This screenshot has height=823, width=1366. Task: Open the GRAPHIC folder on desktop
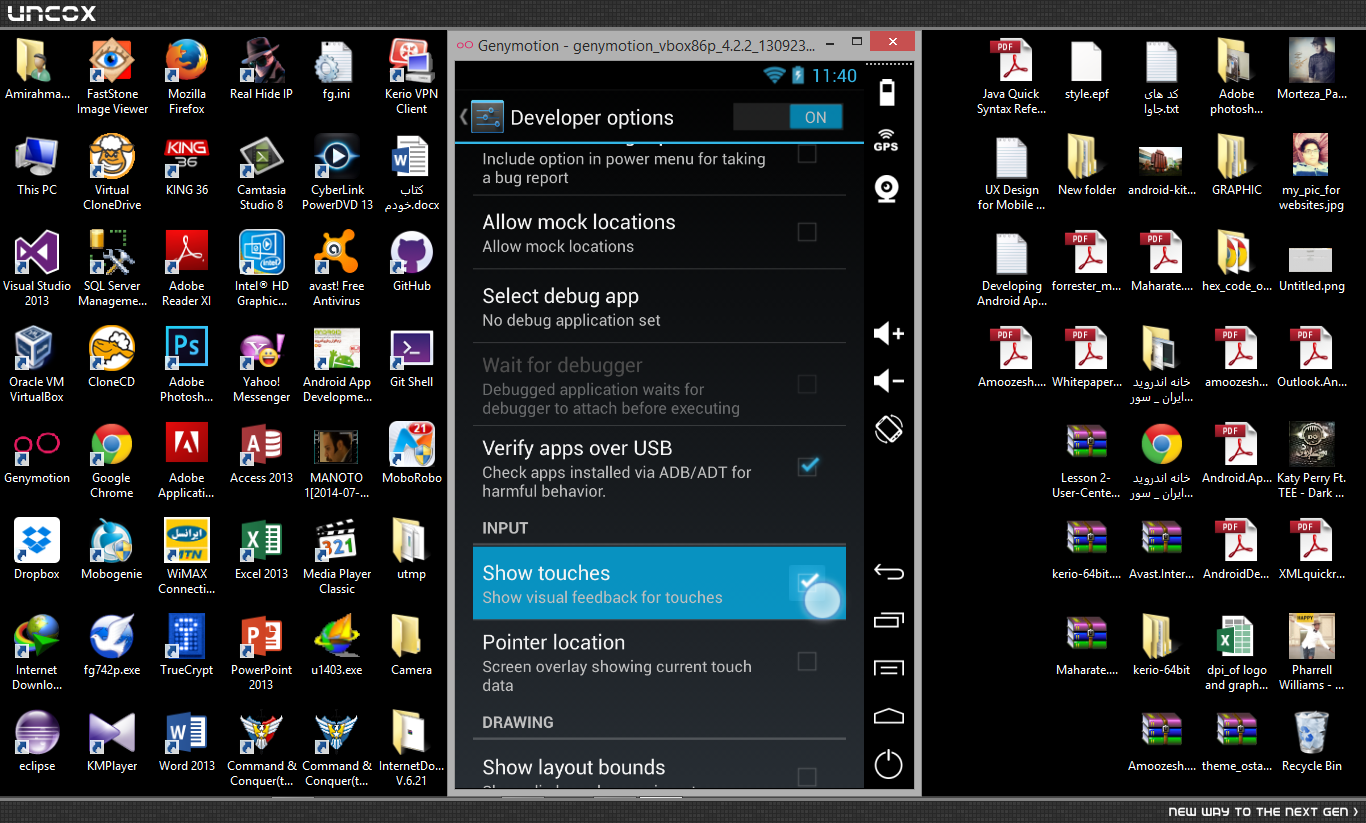point(1237,158)
